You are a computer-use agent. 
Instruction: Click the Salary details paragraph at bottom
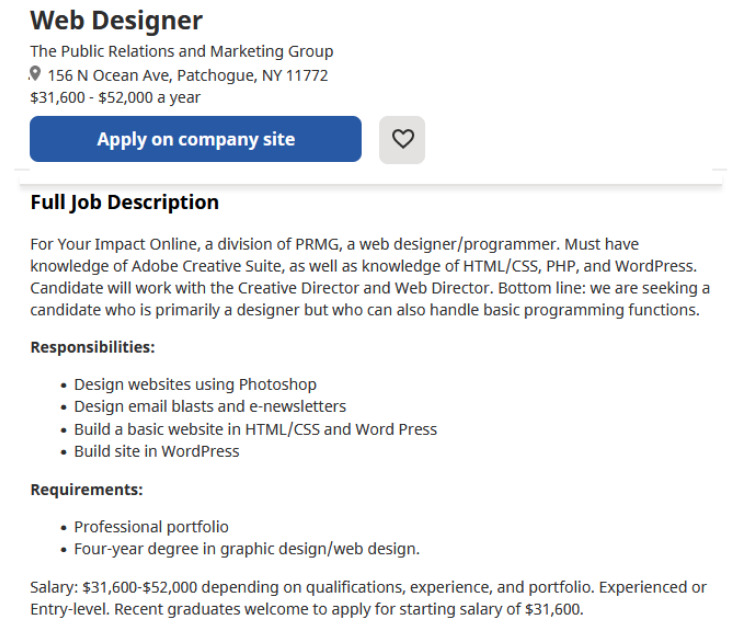point(368,597)
